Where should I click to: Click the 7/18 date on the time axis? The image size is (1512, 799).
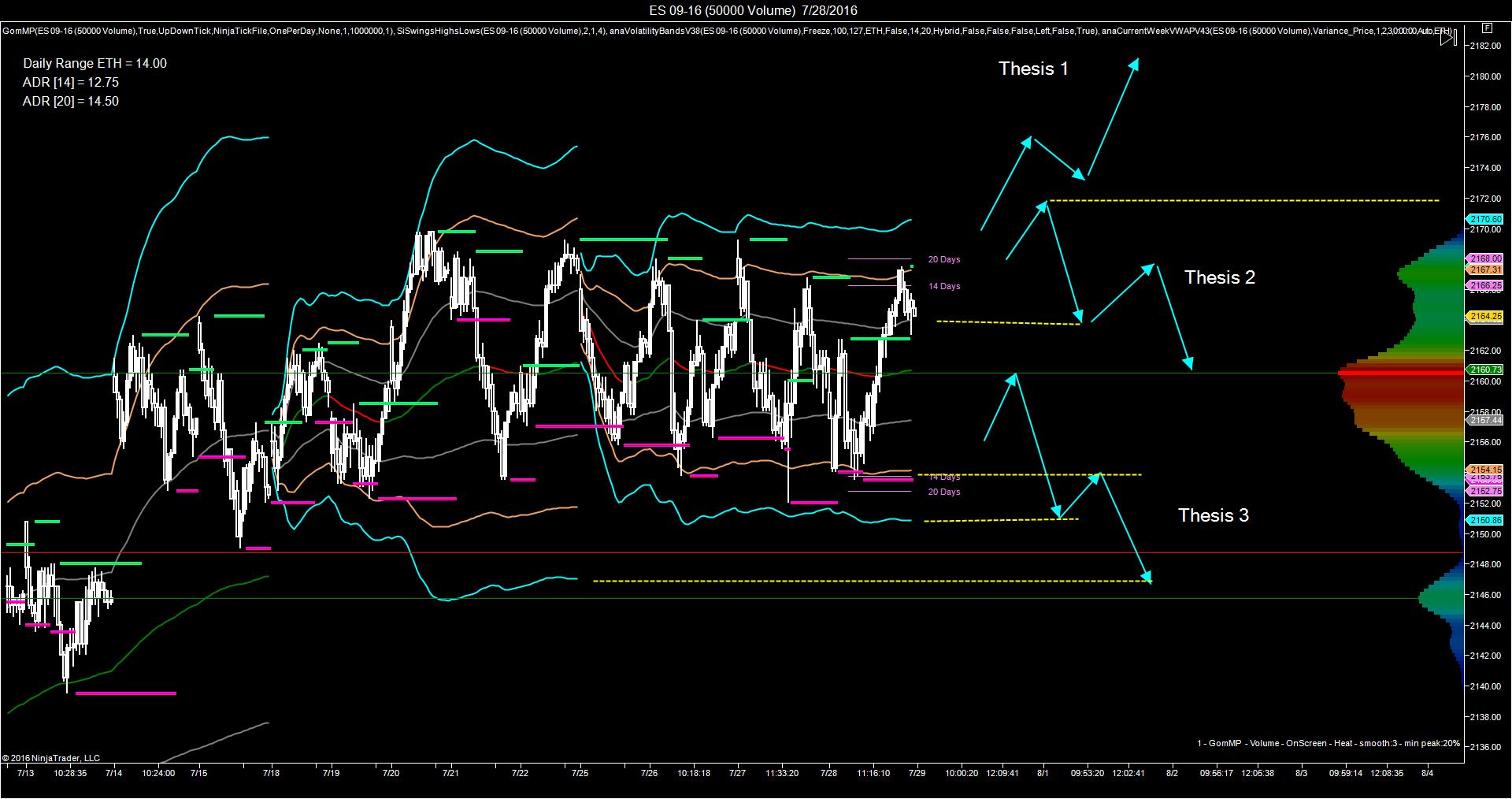[272, 773]
